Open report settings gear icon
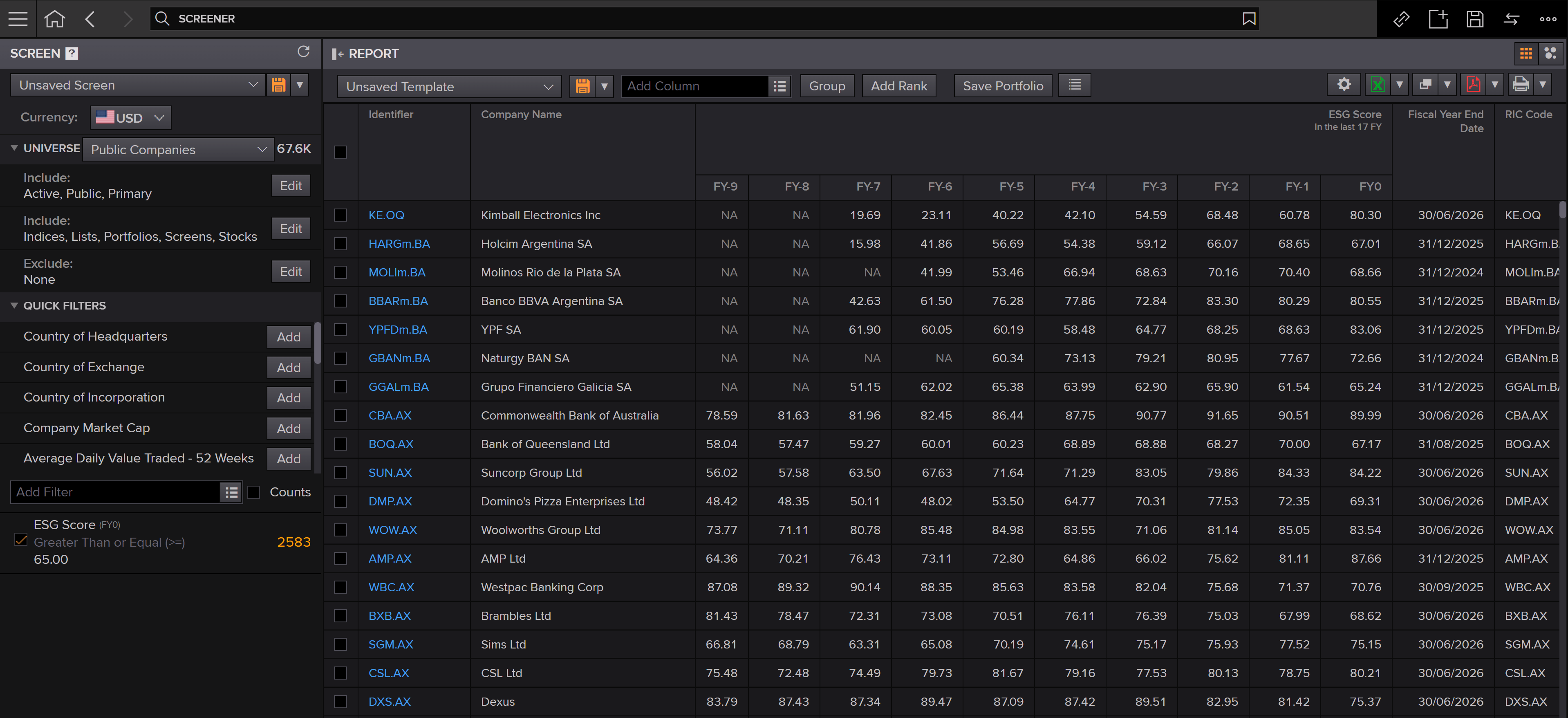 tap(1344, 85)
